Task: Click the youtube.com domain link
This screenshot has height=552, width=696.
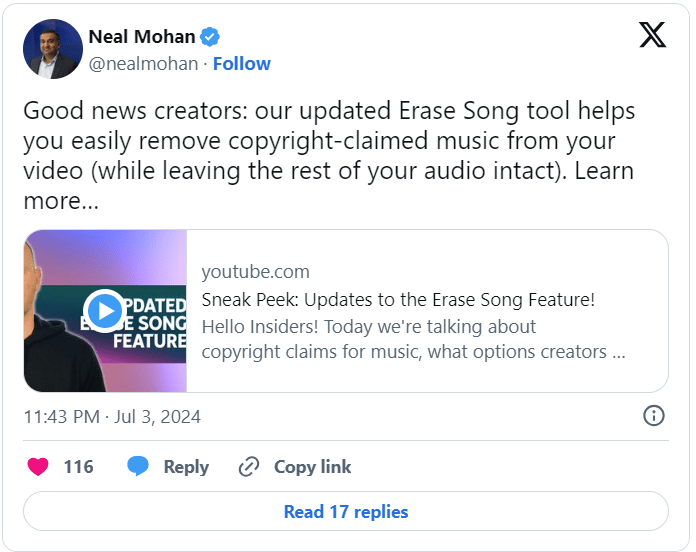Action: (x=255, y=272)
